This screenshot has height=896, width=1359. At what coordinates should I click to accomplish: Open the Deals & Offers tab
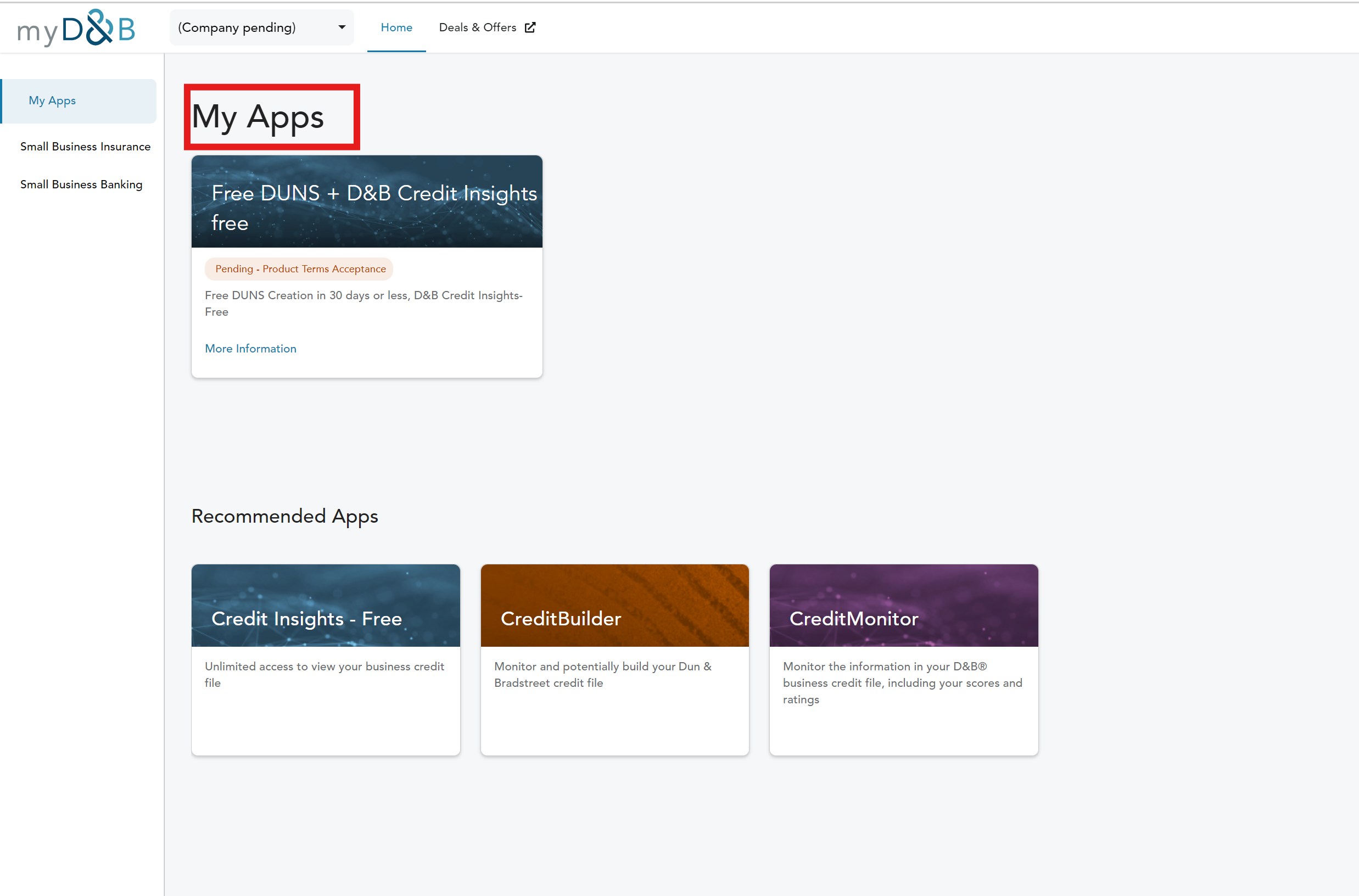(477, 27)
